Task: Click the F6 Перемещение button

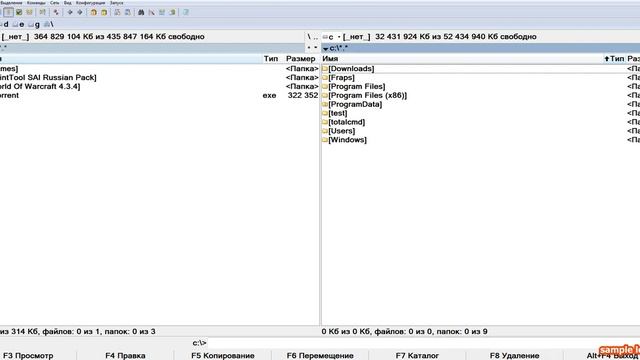Action: click(320, 356)
